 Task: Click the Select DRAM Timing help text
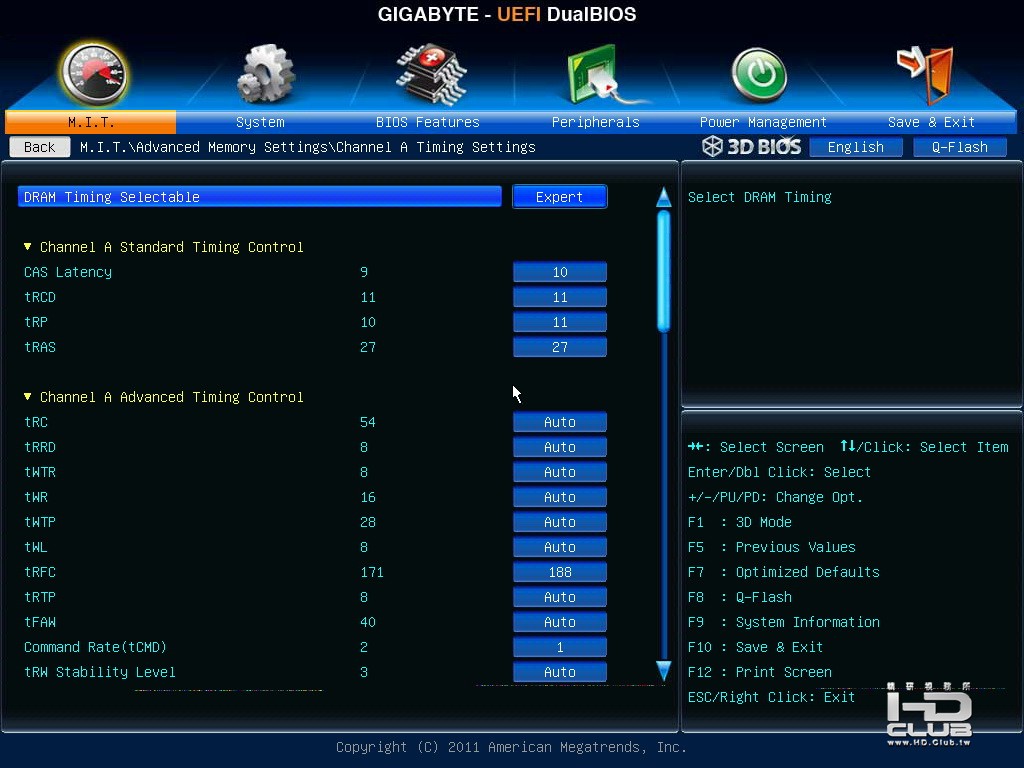[760, 197]
